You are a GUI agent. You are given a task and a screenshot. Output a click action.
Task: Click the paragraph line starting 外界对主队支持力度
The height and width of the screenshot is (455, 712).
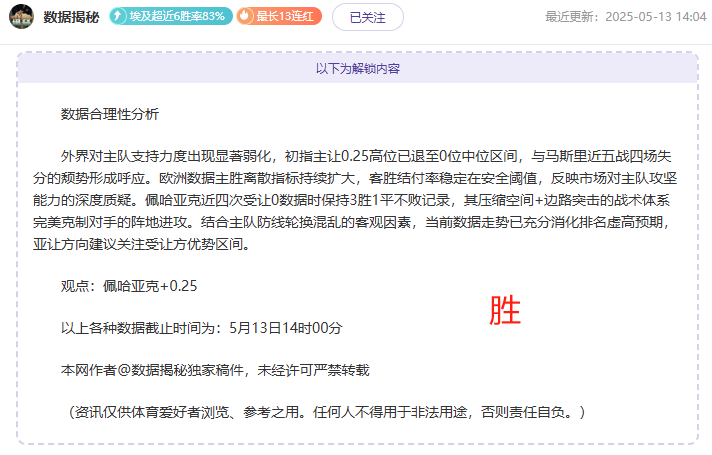coord(366,157)
